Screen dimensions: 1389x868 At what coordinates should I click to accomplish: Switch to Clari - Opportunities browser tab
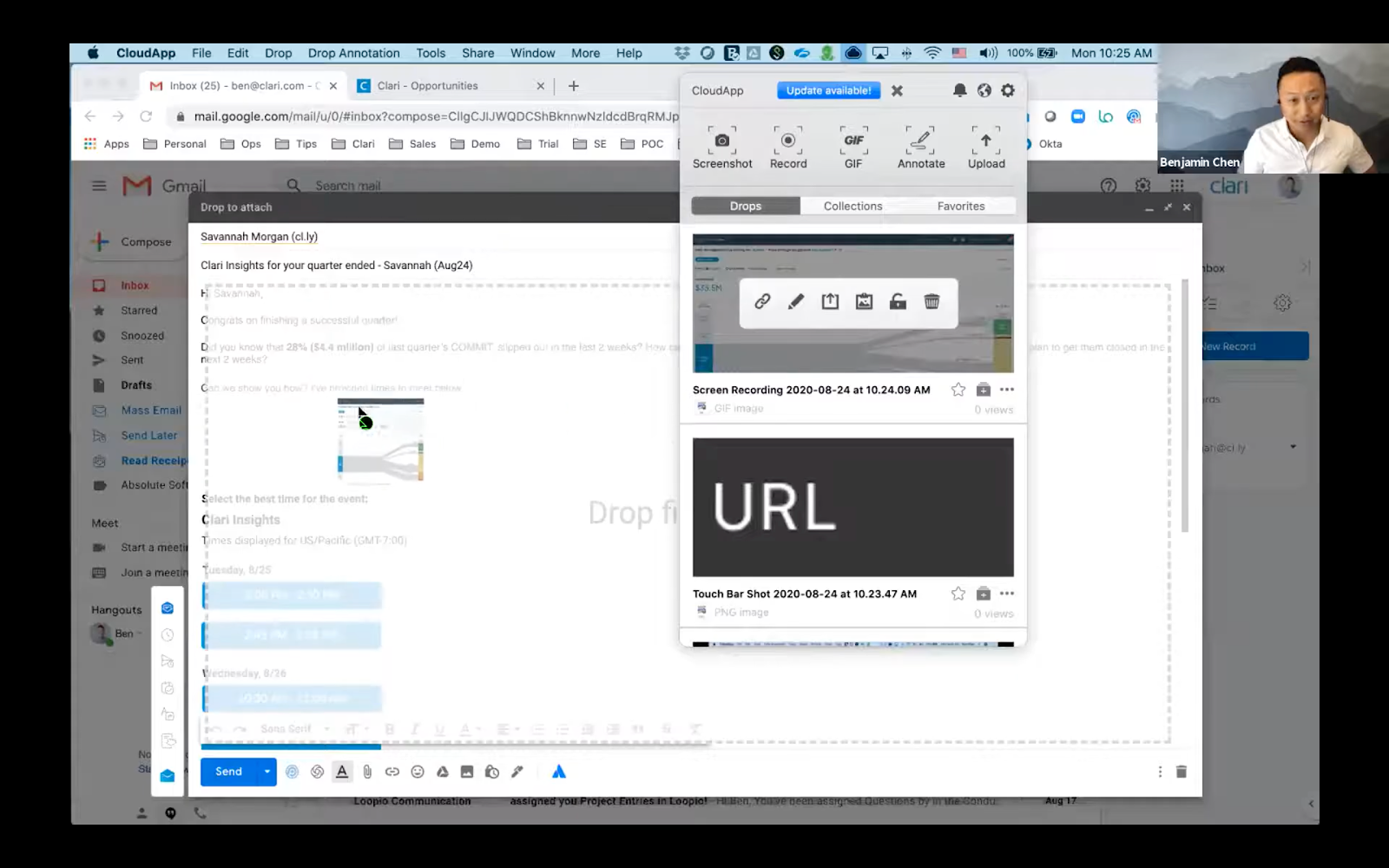pyautogui.click(x=450, y=86)
